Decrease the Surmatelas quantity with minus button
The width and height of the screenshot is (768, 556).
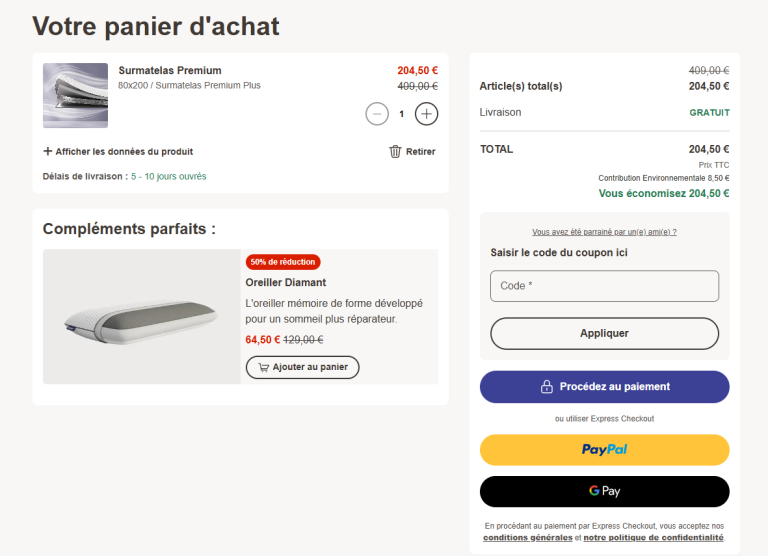377,114
